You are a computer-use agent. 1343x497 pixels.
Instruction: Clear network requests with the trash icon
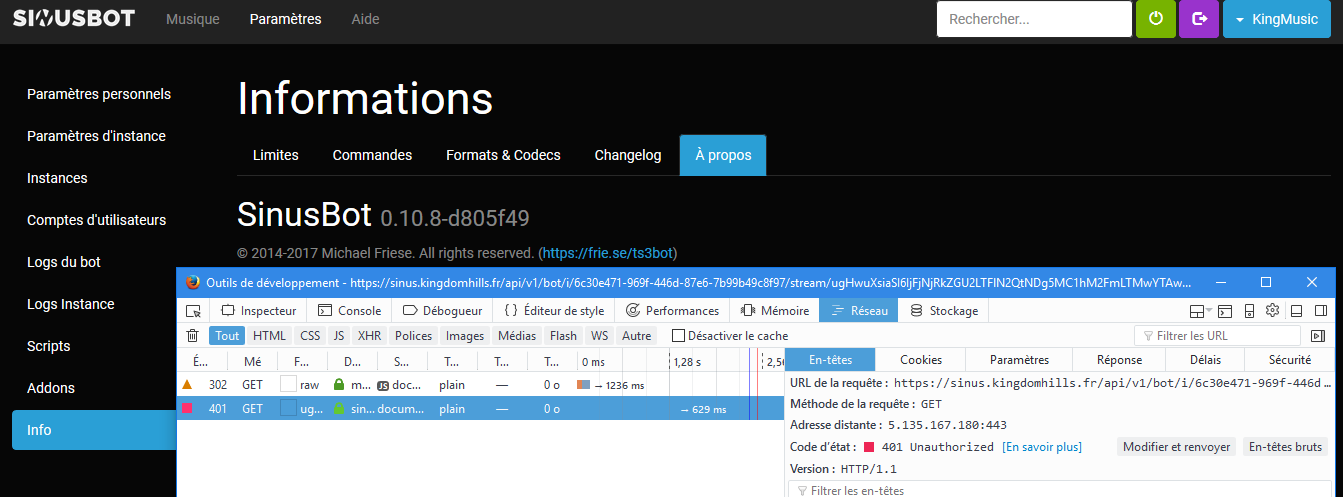point(193,336)
